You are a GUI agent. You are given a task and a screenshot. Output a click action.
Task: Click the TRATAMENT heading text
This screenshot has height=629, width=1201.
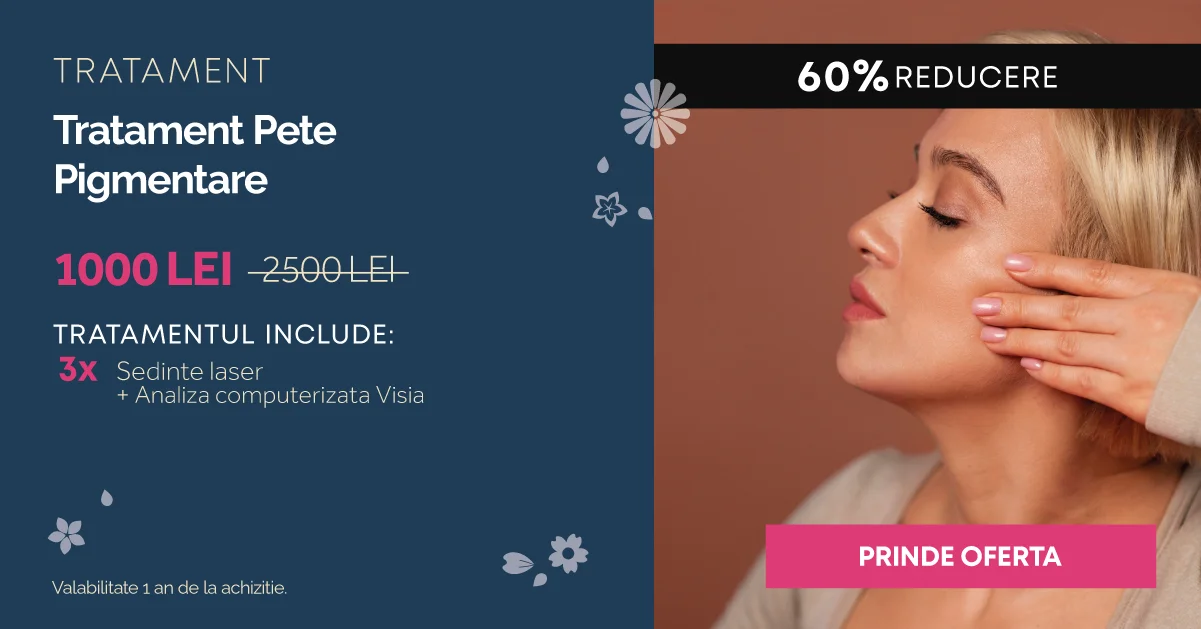pos(162,72)
